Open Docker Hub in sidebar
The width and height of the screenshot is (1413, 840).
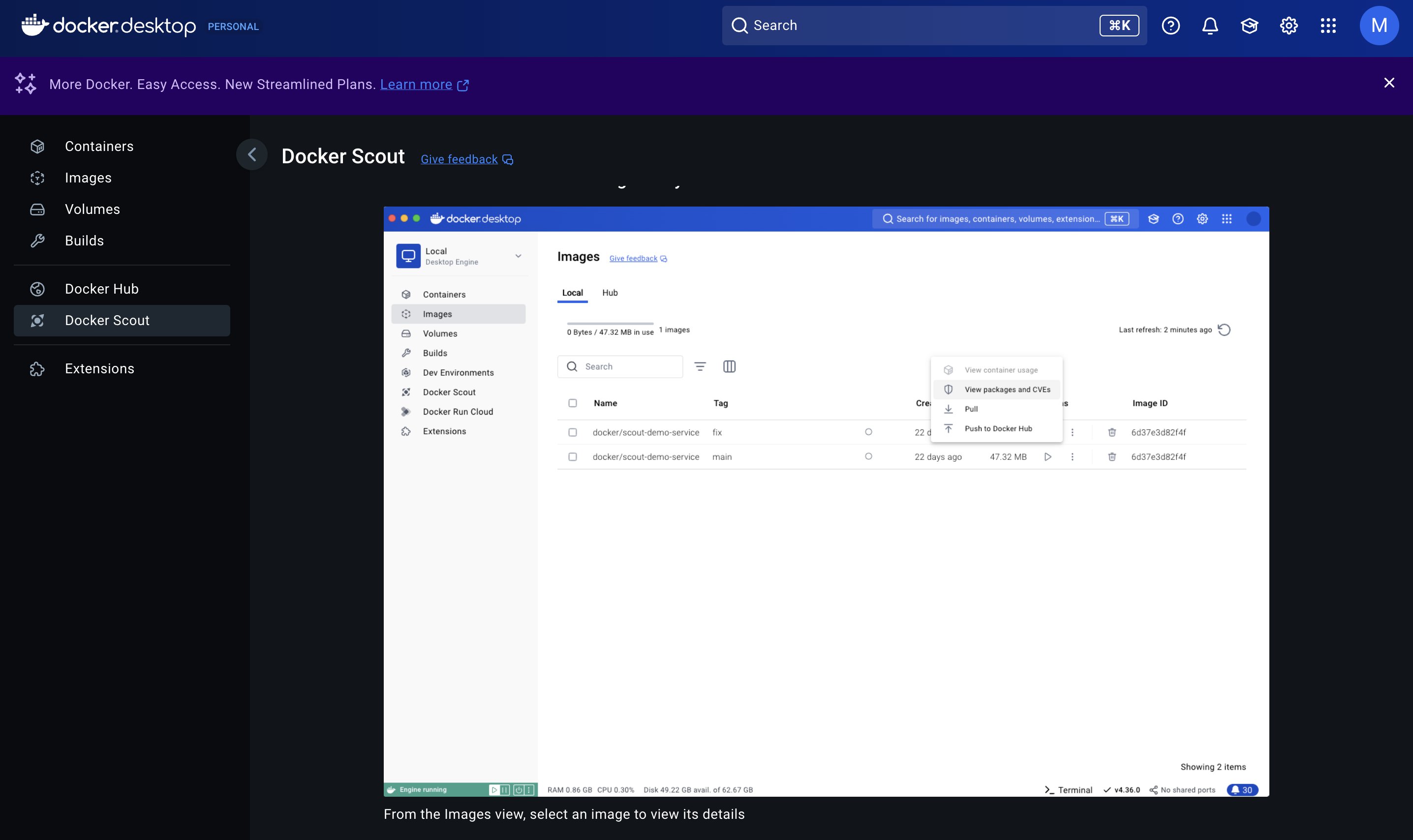tap(101, 289)
